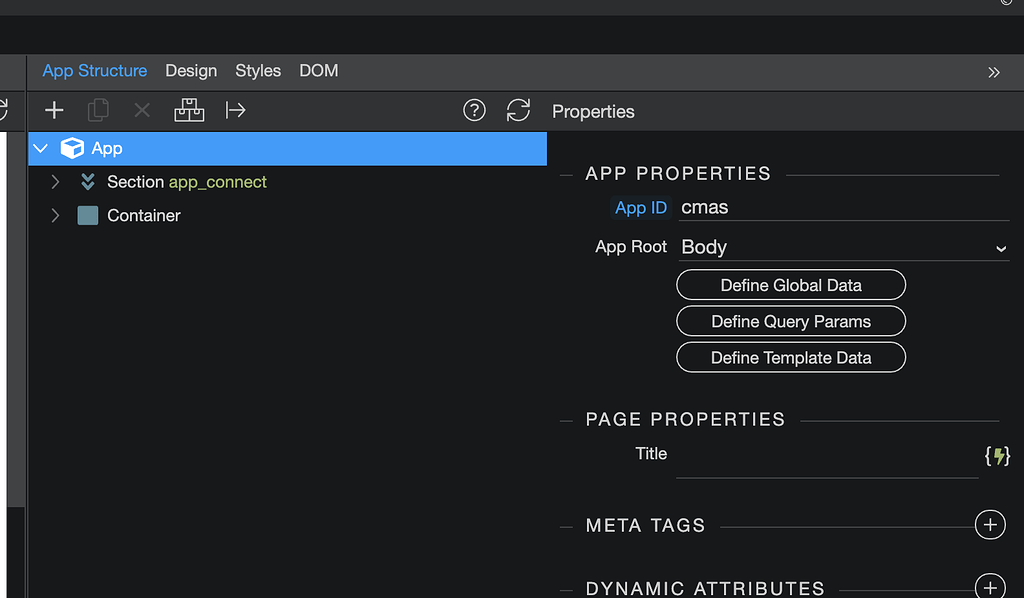1024x598 pixels.
Task: Collapse the App tree node
Action: pos(39,147)
